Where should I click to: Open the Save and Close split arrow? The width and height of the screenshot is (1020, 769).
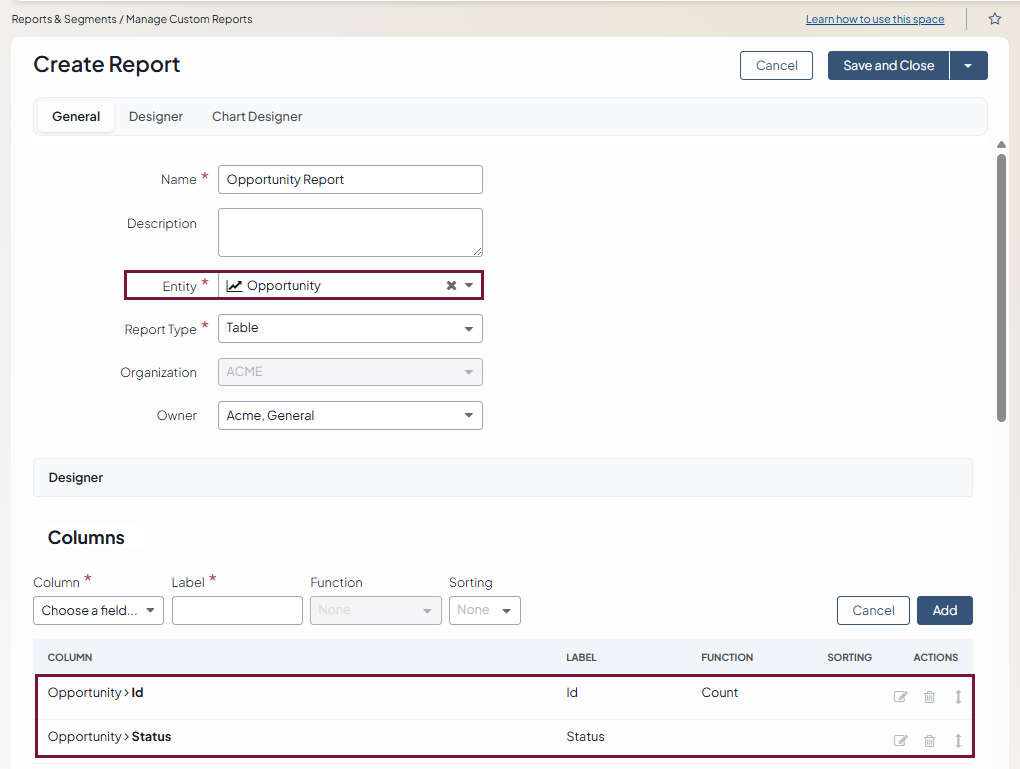(x=968, y=66)
